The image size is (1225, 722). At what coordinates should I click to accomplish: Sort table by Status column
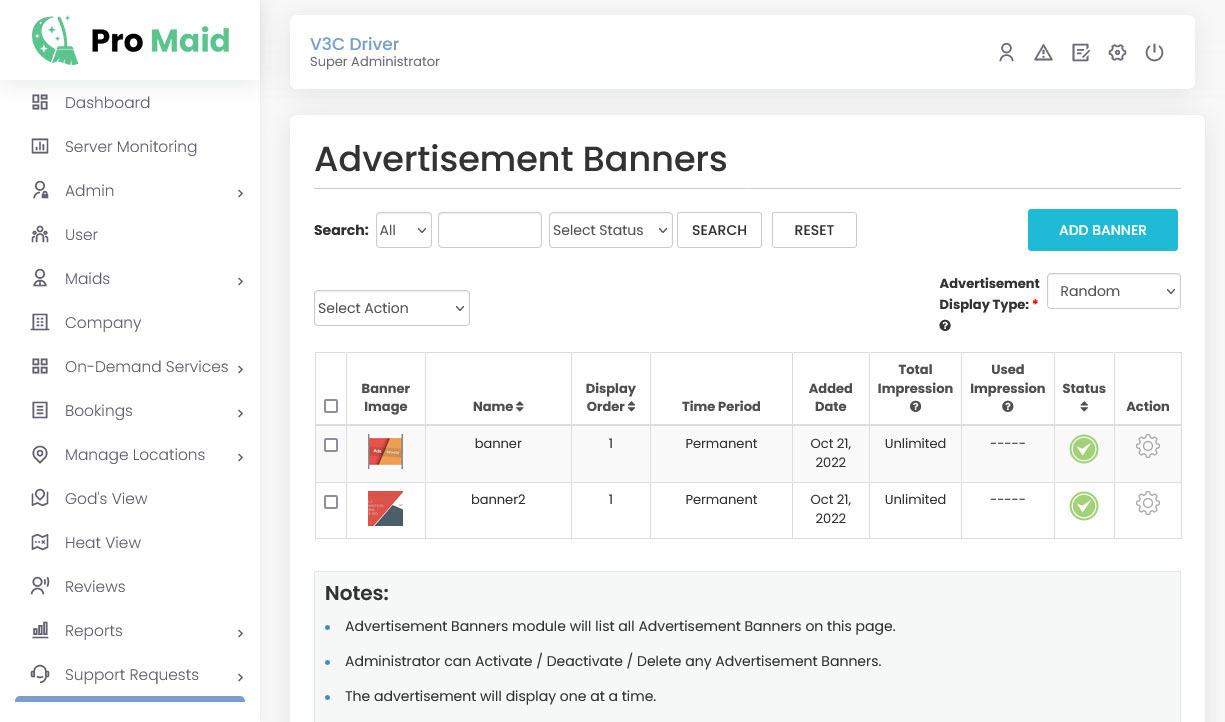[x=1084, y=397]
